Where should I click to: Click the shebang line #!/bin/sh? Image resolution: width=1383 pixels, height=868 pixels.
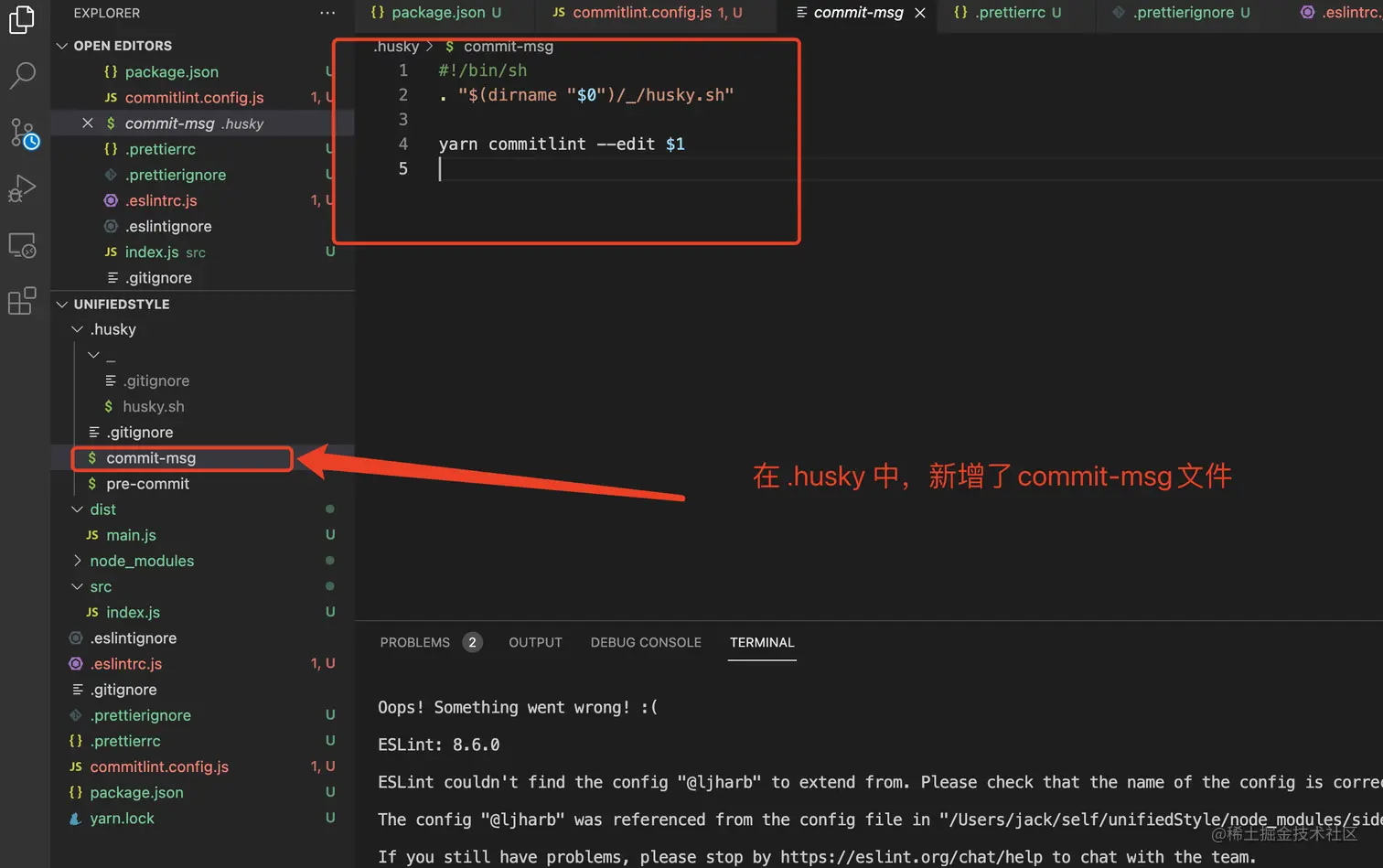[482, 70]
